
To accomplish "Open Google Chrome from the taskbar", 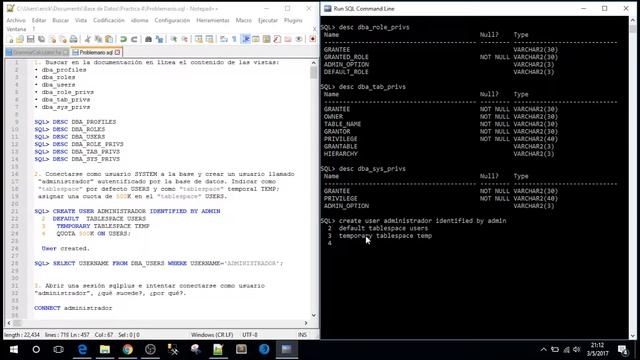I will coord(128,349).
